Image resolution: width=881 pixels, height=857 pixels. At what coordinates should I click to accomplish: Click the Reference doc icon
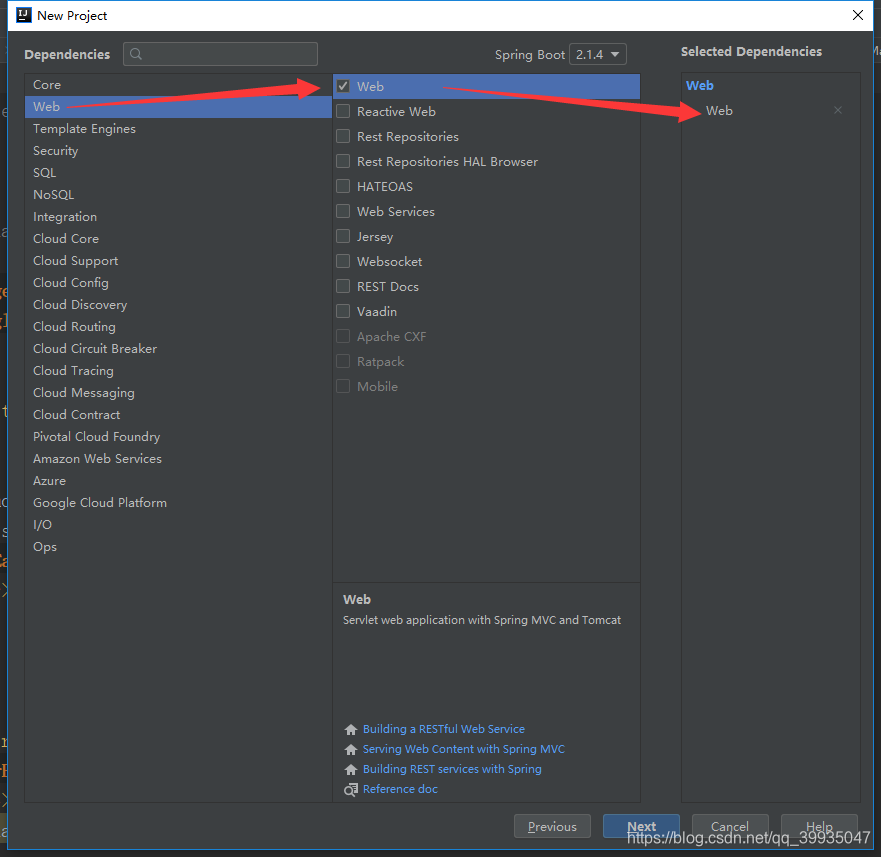click(x=351, y=790)
